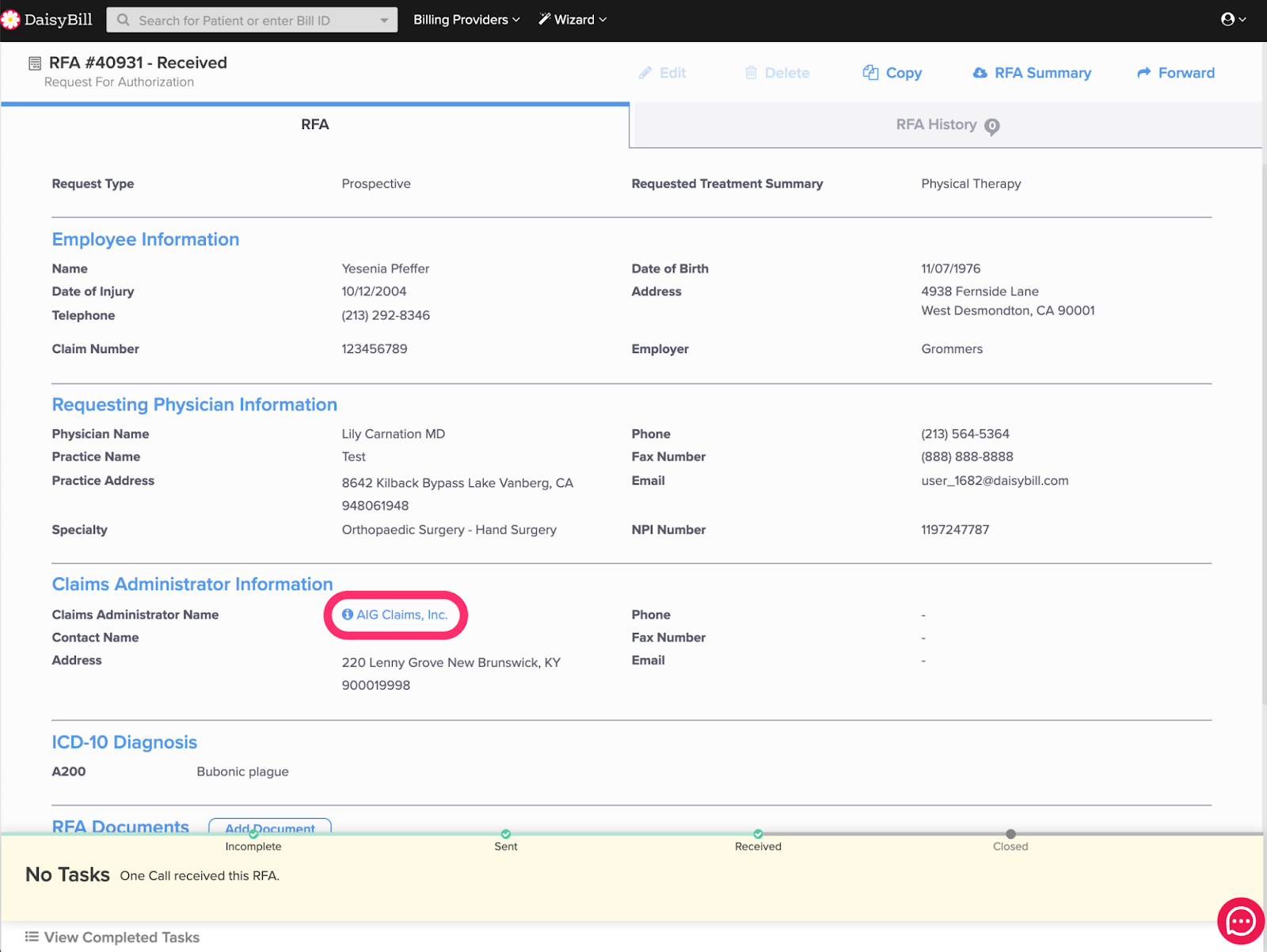Expand the Billing Providers dropdown menu

click(x=466, y=20)
